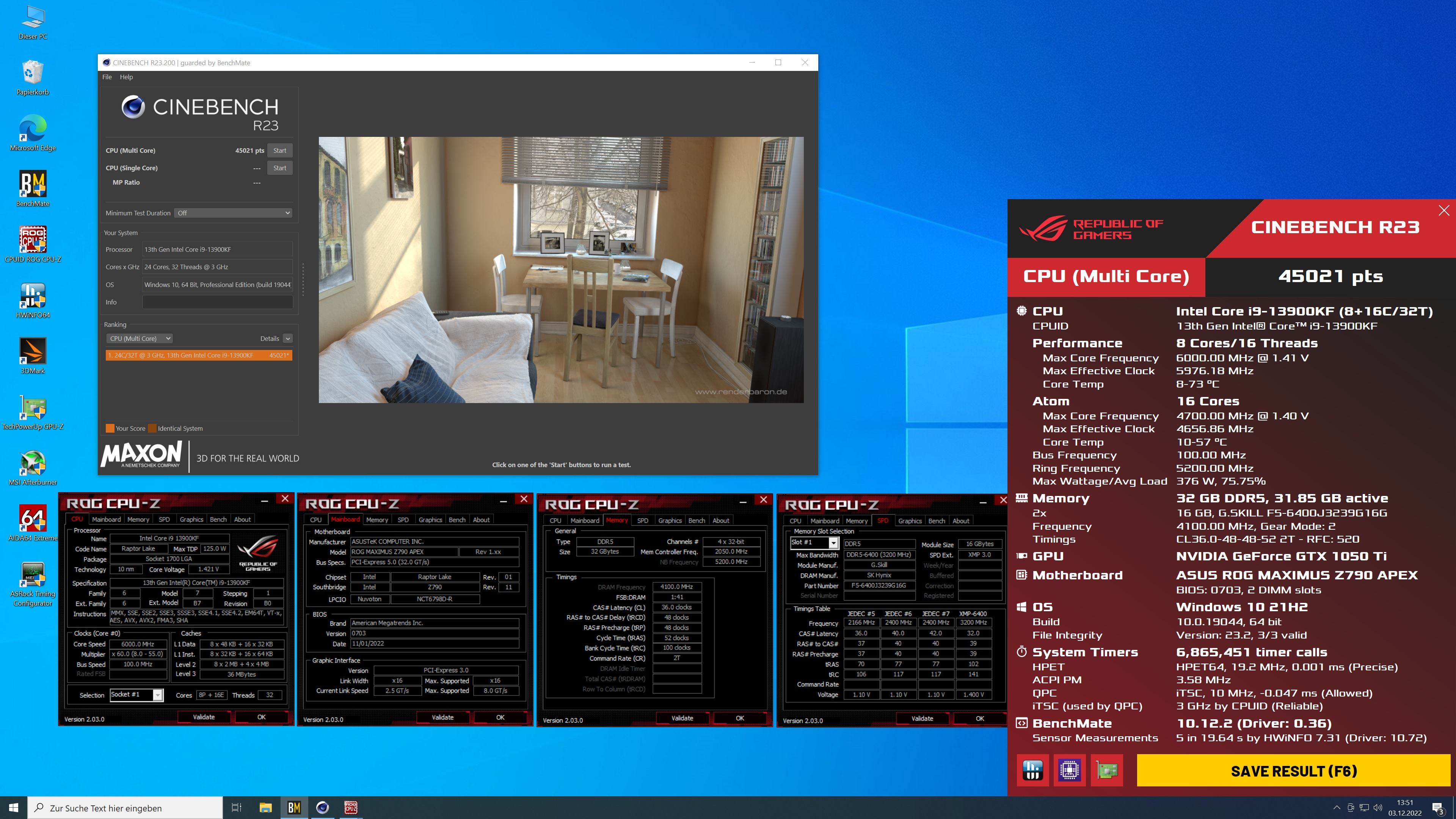Screen dimensions: 1456x819
Task: Start the CPU (Multi Core) test
Action: (280, 151)
